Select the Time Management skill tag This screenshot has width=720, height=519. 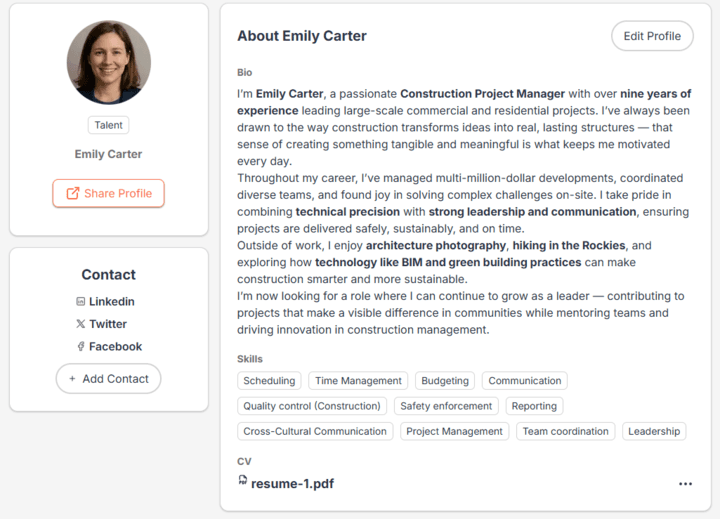tap(358, 381)
